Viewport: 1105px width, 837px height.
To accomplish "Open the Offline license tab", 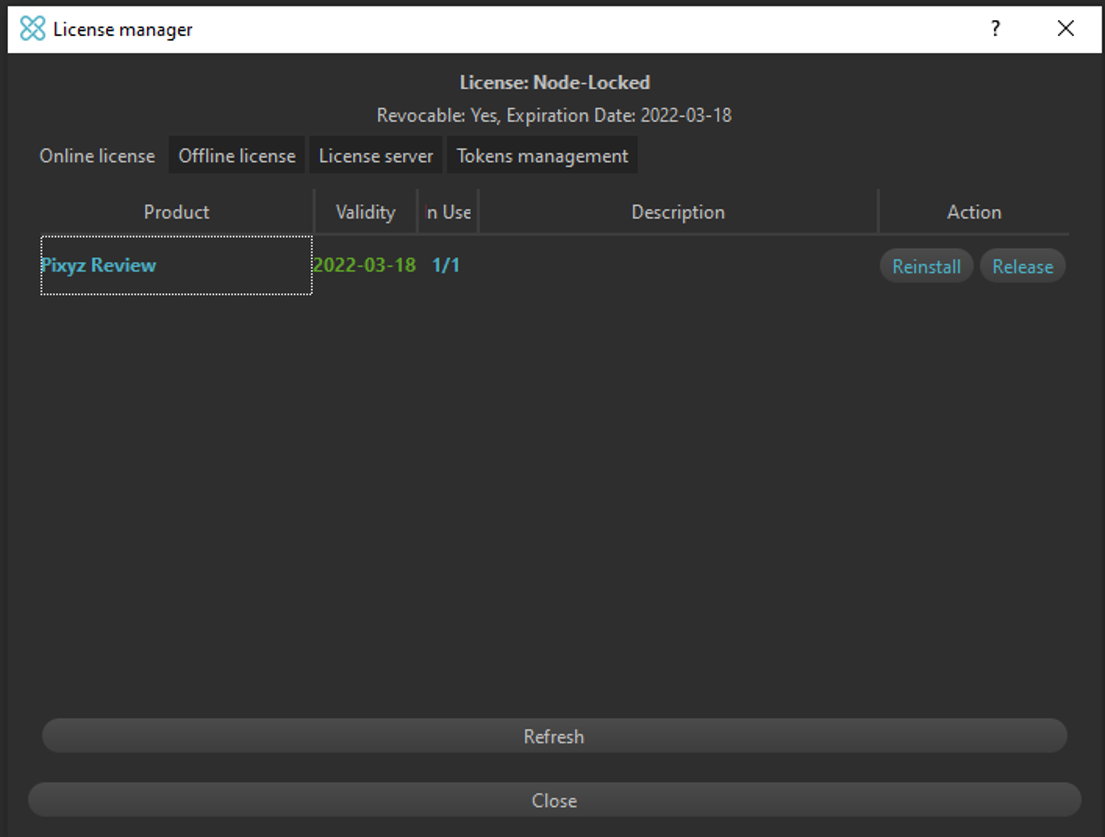I will [237, 156].
